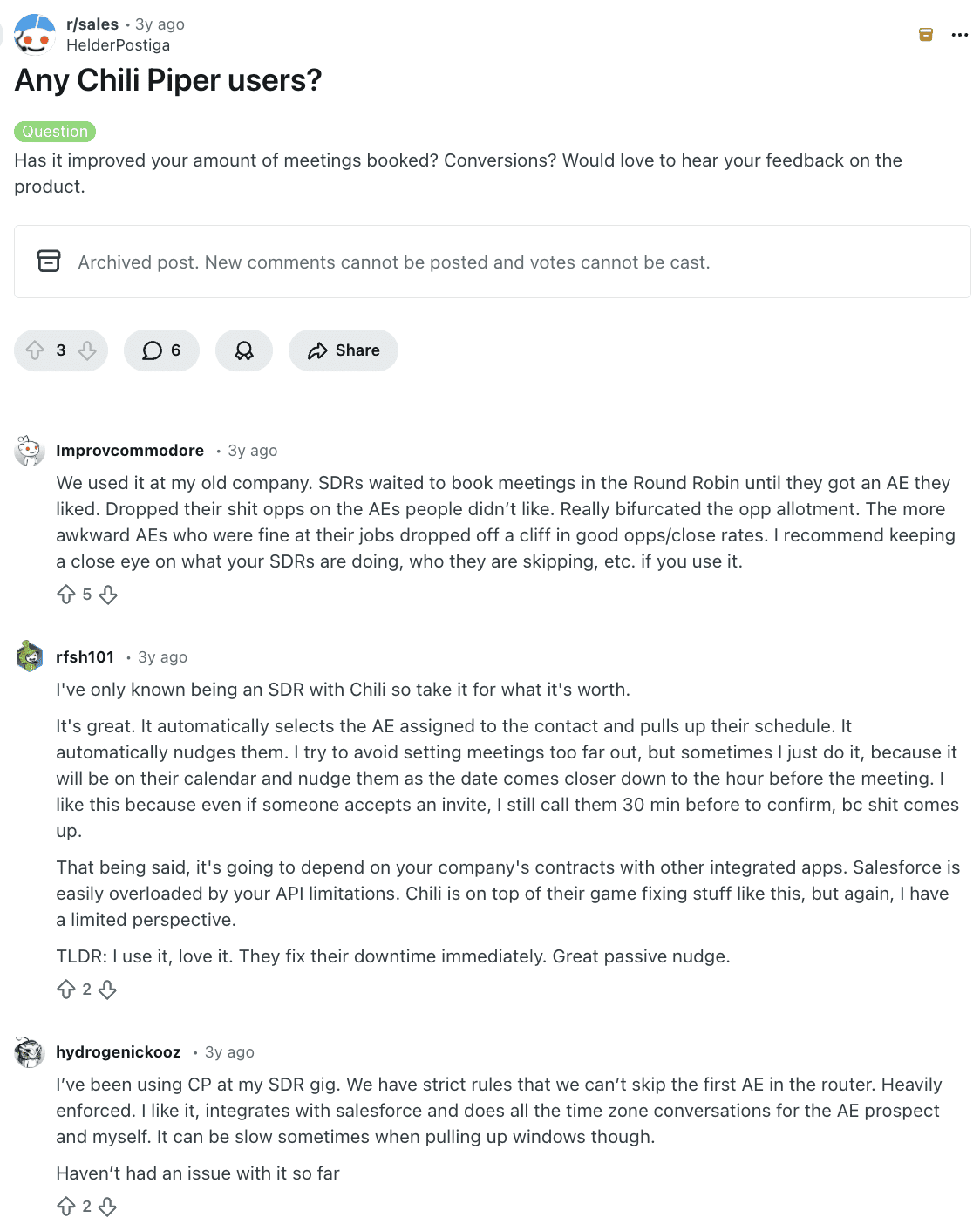This screenshot has width=980, height=1231.
Task: Click the gold premium icon at top right
Action: (925, 35)
